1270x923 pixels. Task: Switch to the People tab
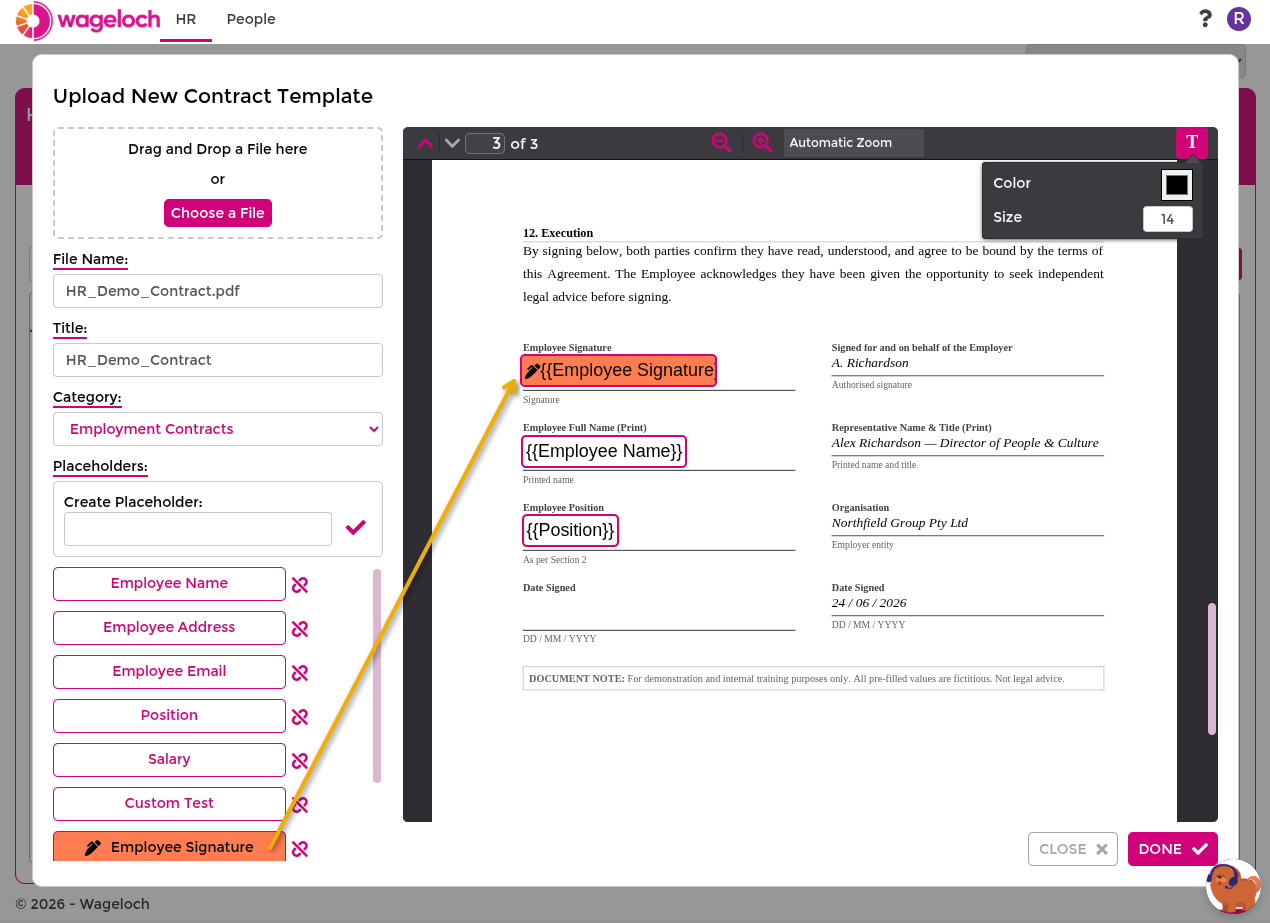(x=251, y=19)
